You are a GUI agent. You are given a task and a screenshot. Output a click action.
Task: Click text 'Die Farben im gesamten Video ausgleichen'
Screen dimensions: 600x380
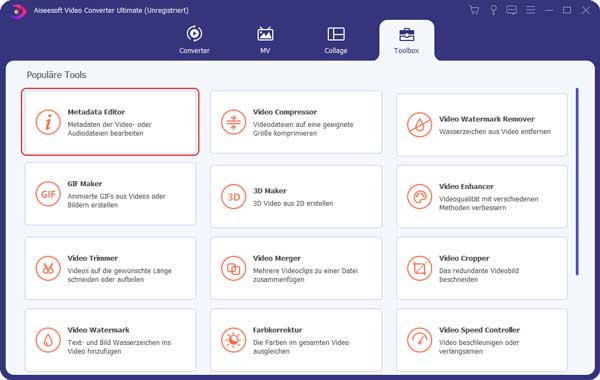pos(301,346)
